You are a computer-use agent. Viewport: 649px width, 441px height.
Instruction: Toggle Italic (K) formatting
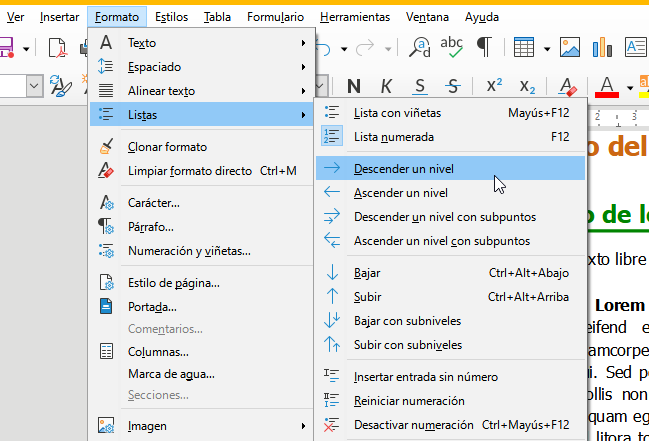(386, 86)
